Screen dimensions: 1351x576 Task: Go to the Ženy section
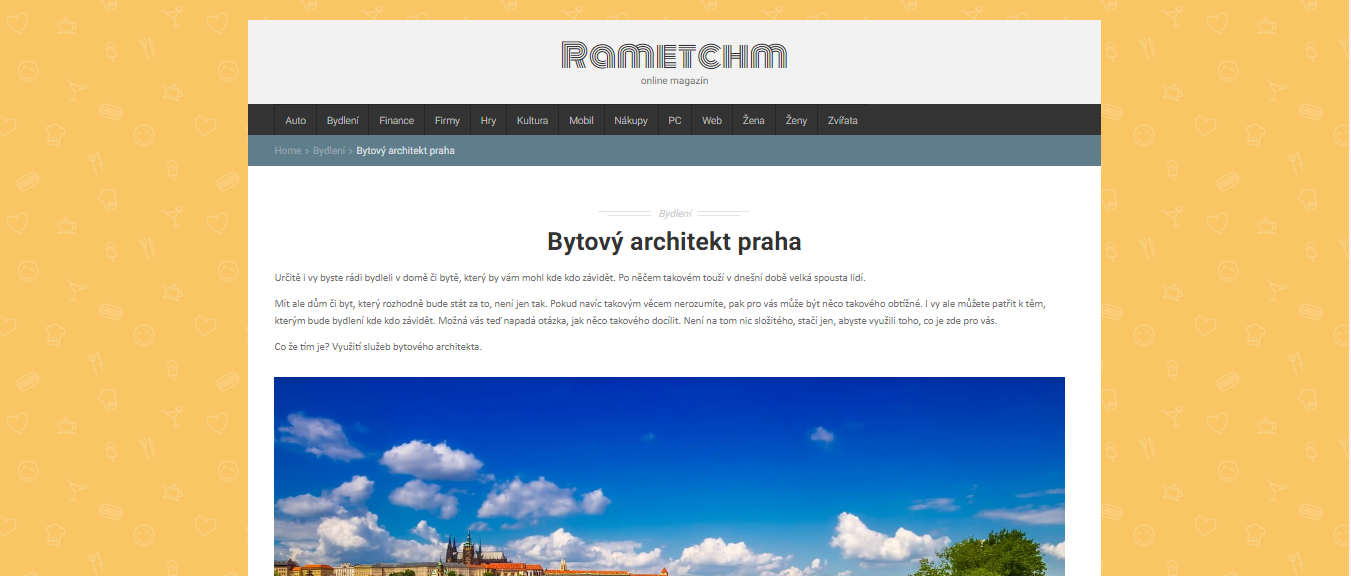796,120
